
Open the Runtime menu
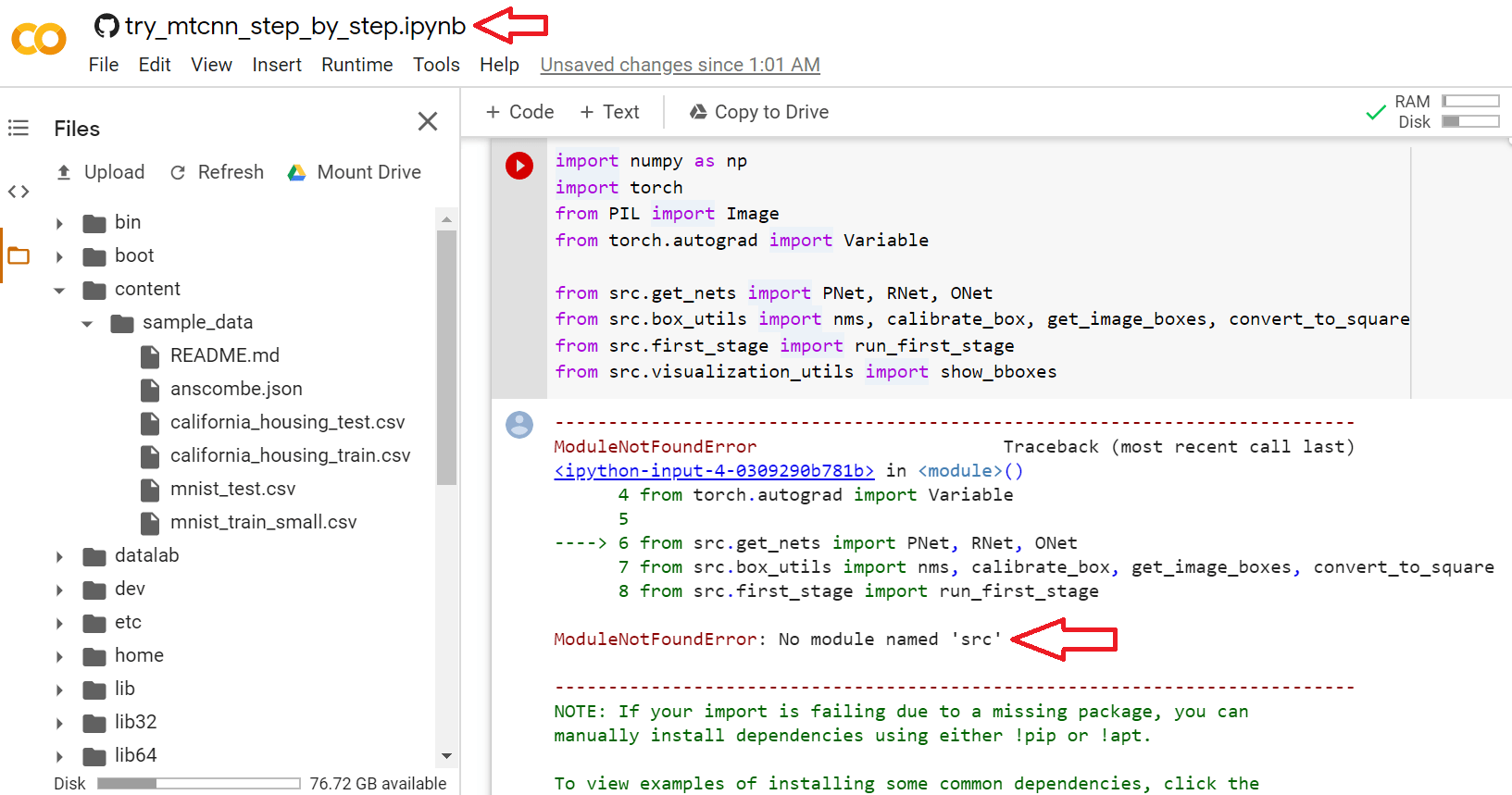click(357, 65)
